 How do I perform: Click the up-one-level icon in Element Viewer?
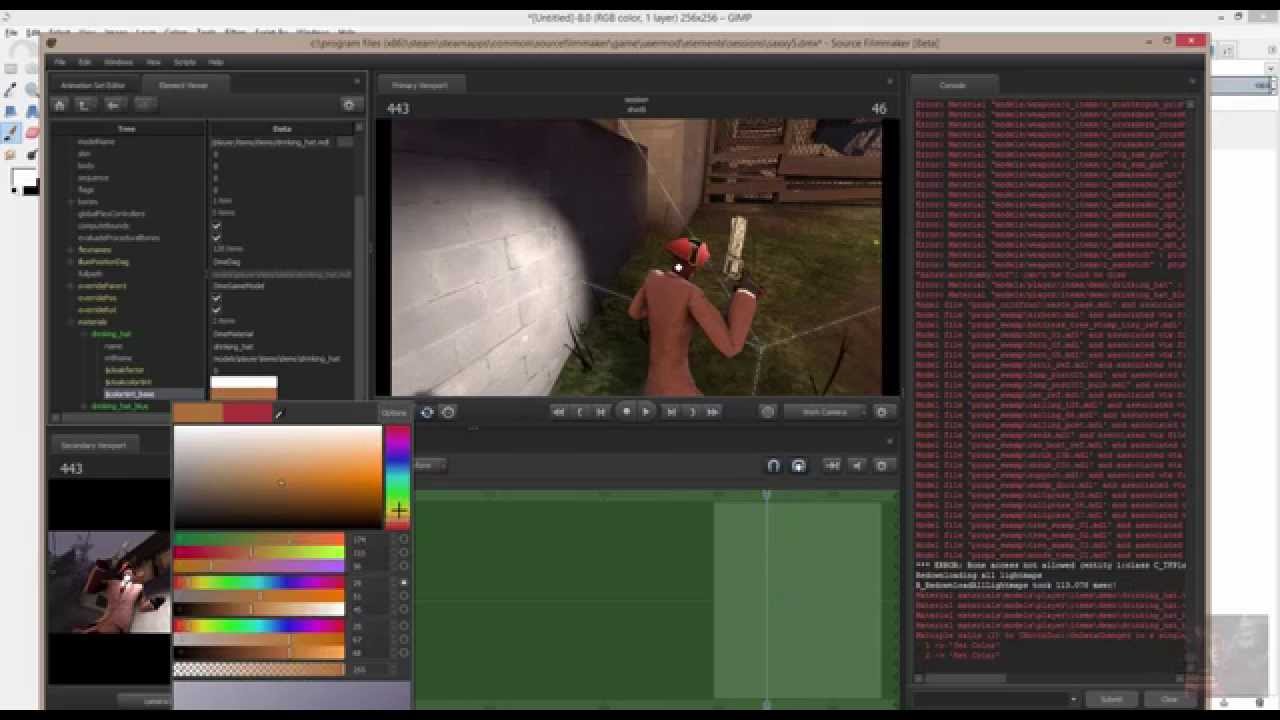tap(85, 105)
